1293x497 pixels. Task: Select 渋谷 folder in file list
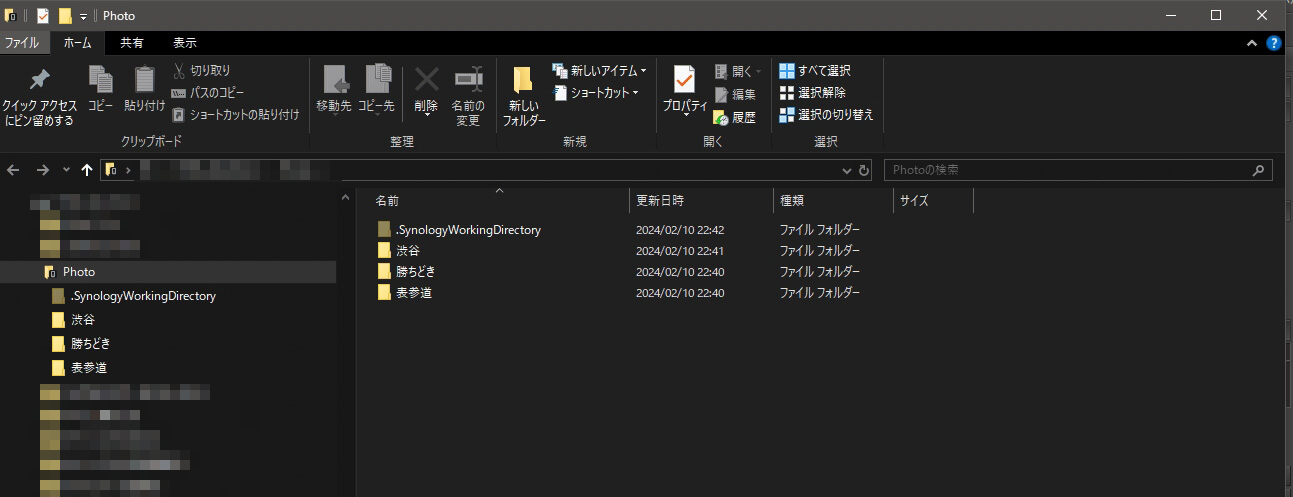(x=400, y=251)
